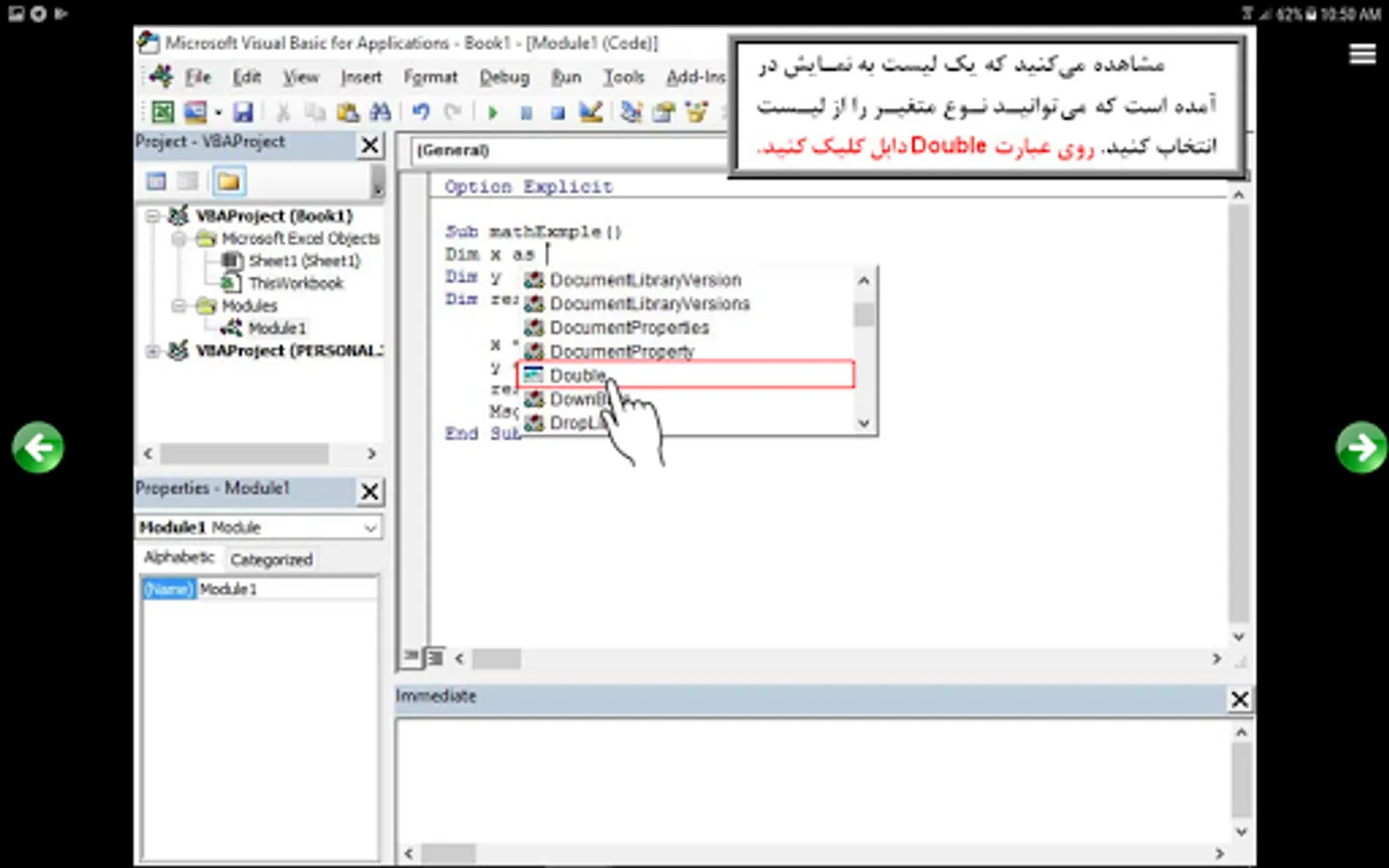Click the Reset stop icon

[x=558, y=113]
